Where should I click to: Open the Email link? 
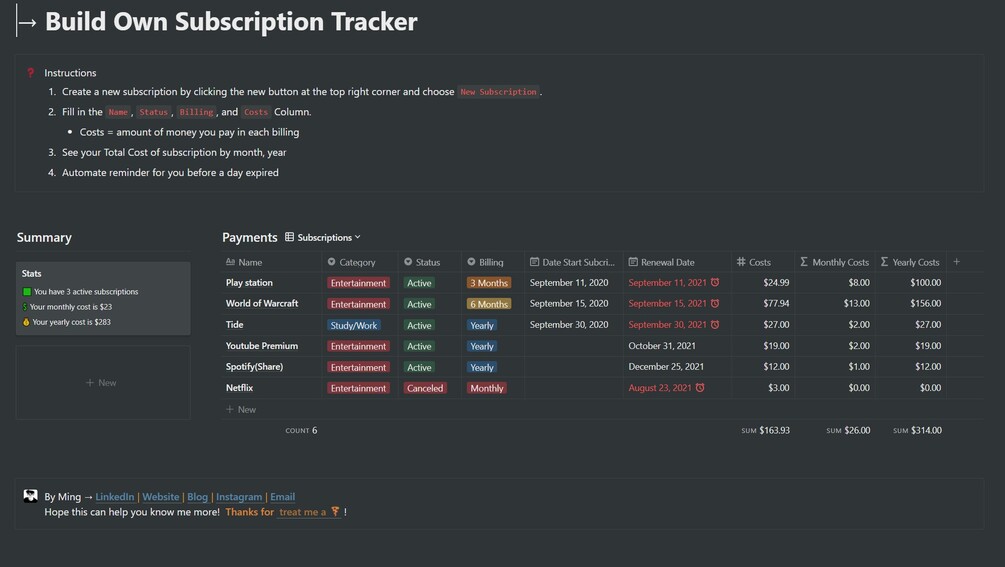click(283, 497)
